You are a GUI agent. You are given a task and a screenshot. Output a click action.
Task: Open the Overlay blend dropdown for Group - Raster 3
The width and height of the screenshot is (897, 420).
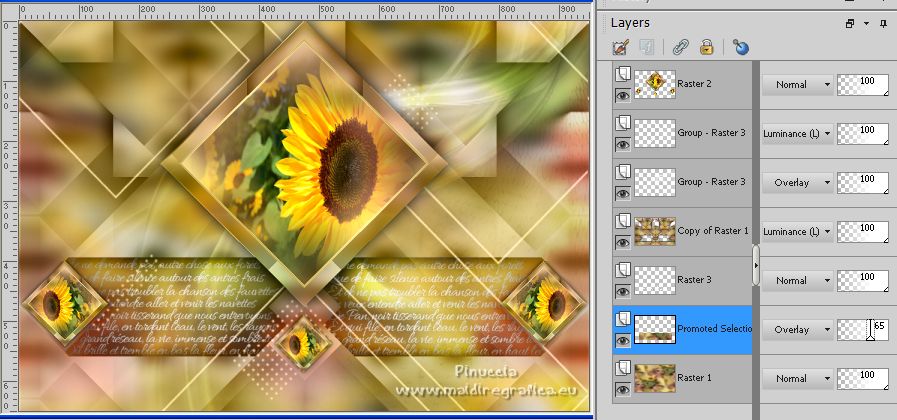797,183
